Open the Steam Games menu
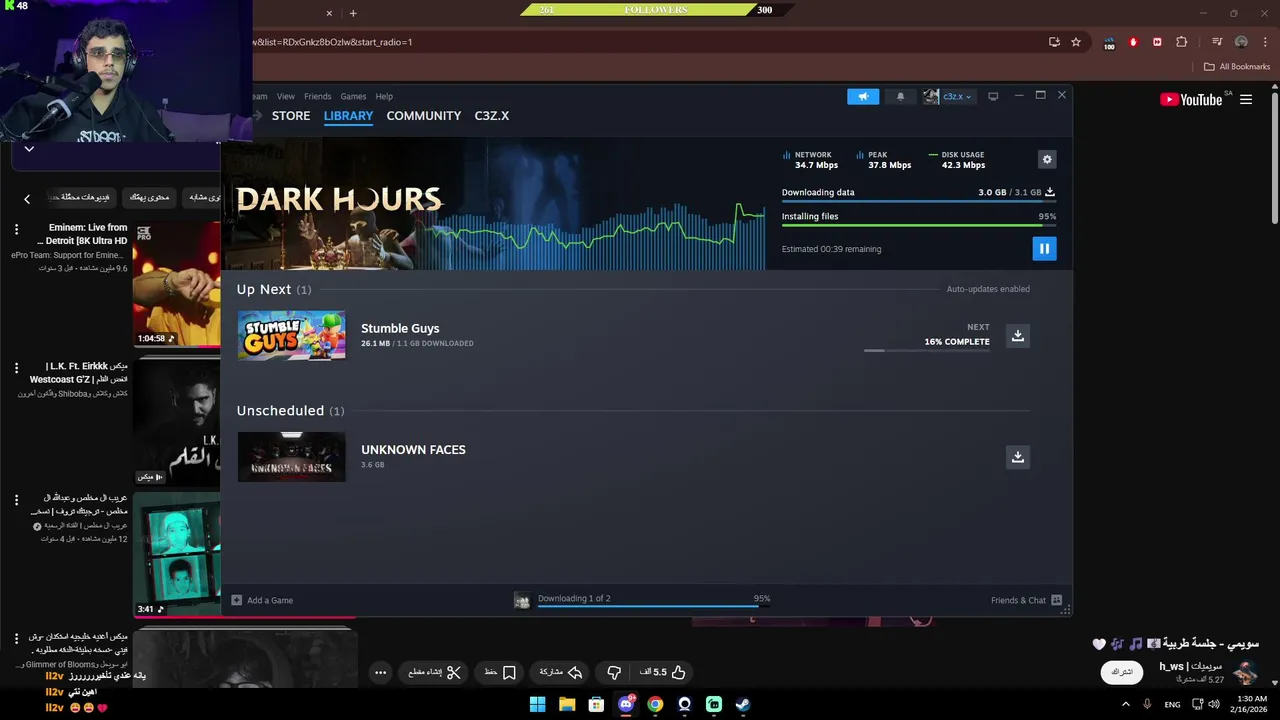1280x720 pixels. pyautogui.click(x=353, y=96)
